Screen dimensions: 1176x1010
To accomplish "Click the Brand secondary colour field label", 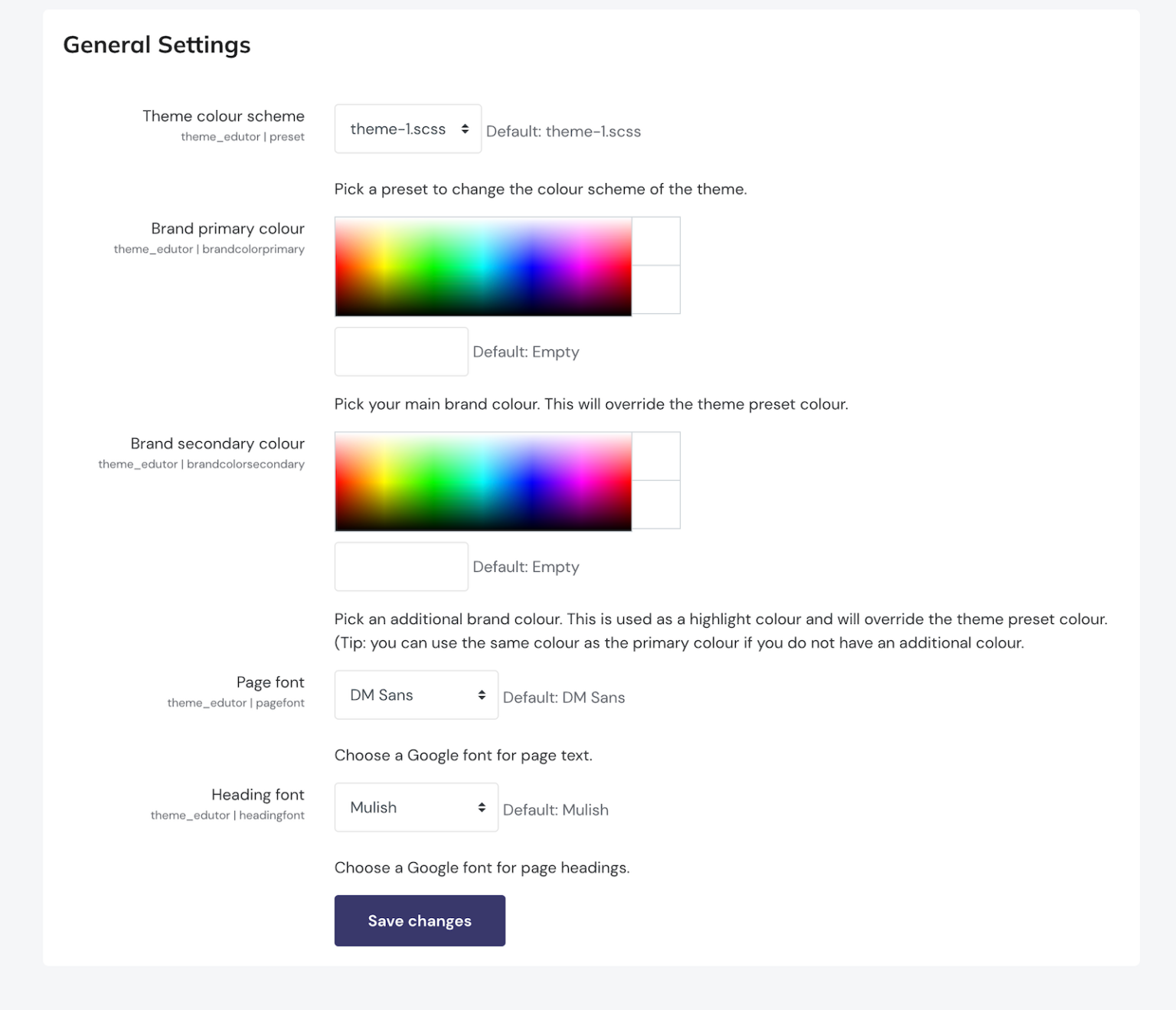I will click(x=217, y=443).
